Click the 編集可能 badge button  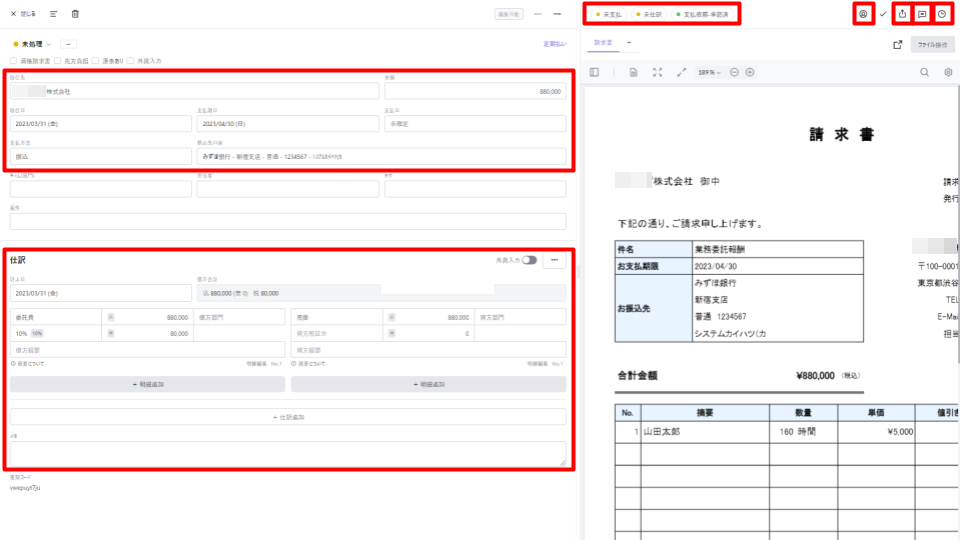pos(509,13)
